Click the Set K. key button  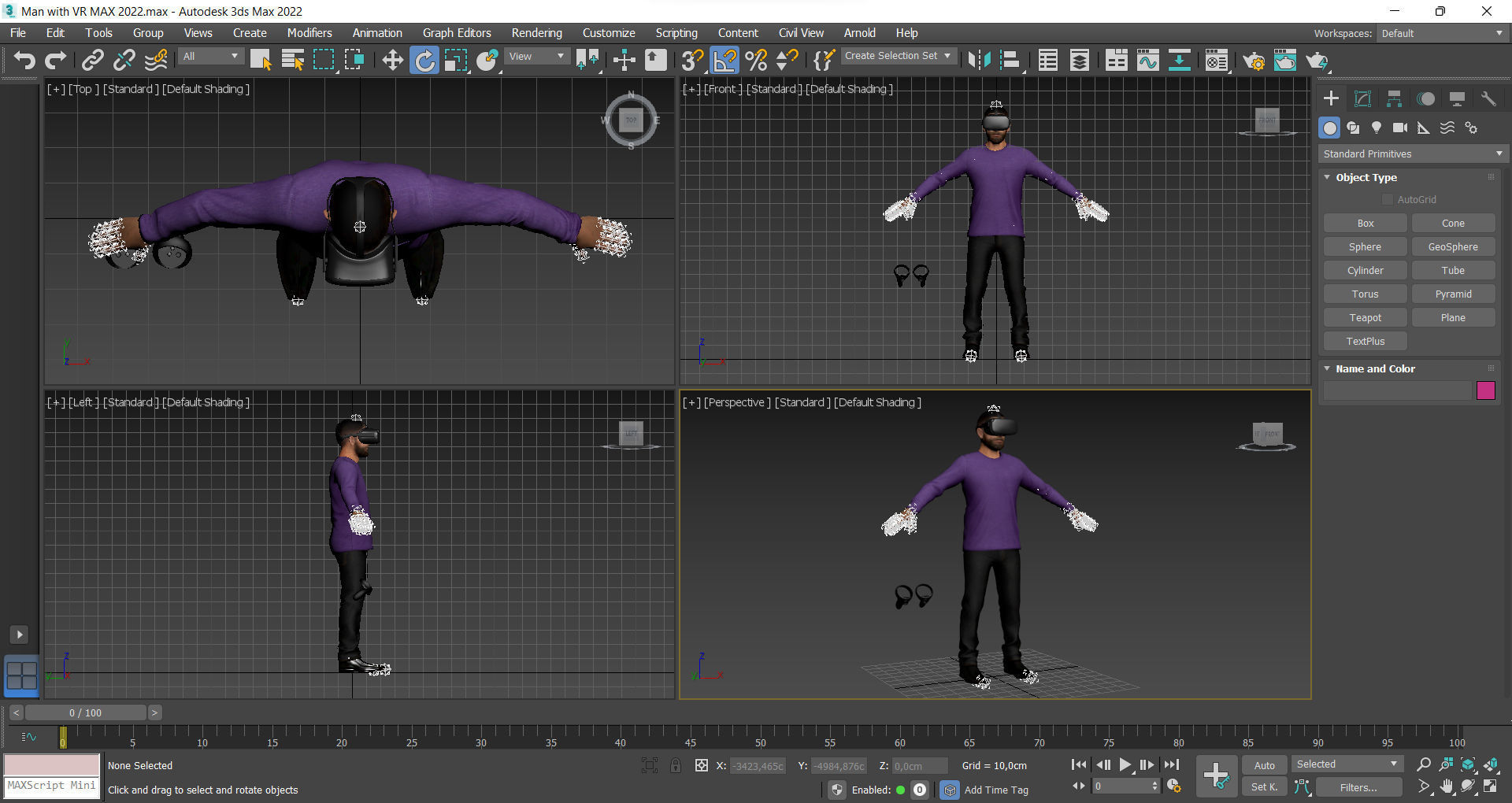point(1264,787)
